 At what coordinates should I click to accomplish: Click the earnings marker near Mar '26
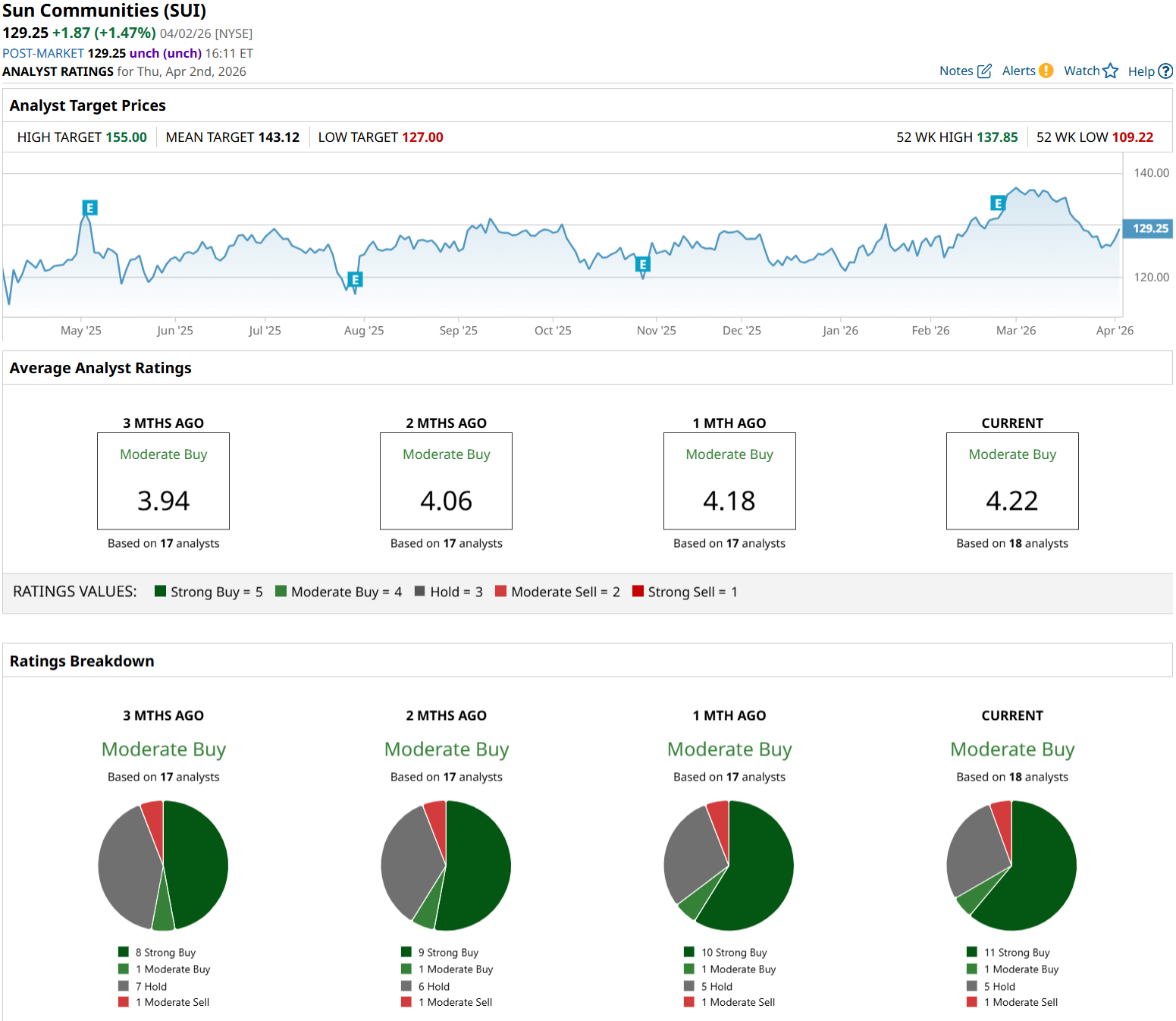pos(998,203)
